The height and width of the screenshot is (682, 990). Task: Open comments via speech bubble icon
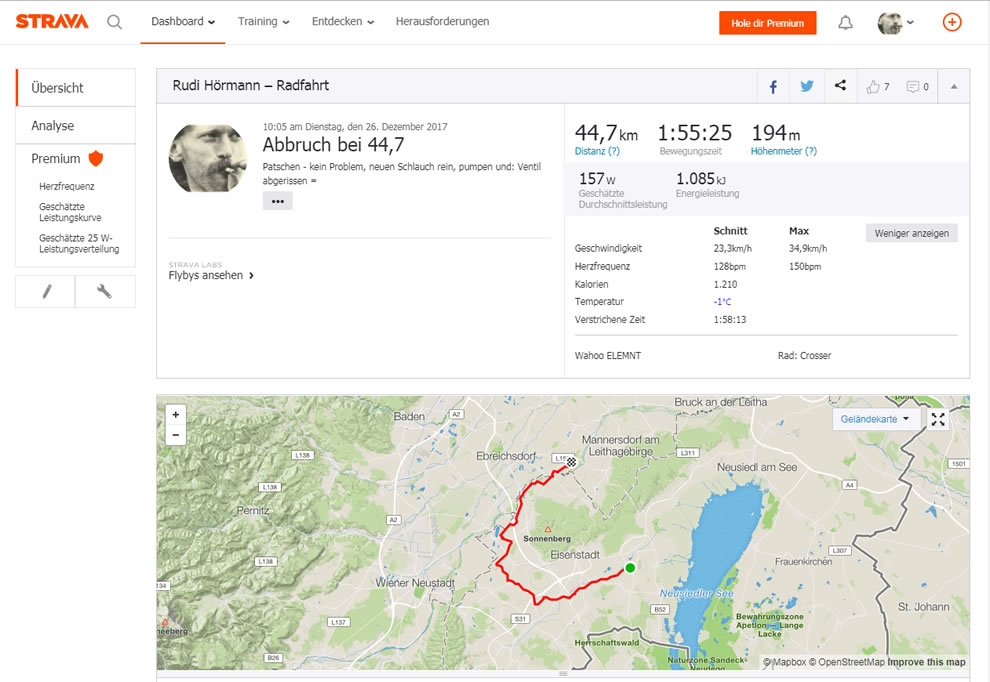[x=913, y=87]
